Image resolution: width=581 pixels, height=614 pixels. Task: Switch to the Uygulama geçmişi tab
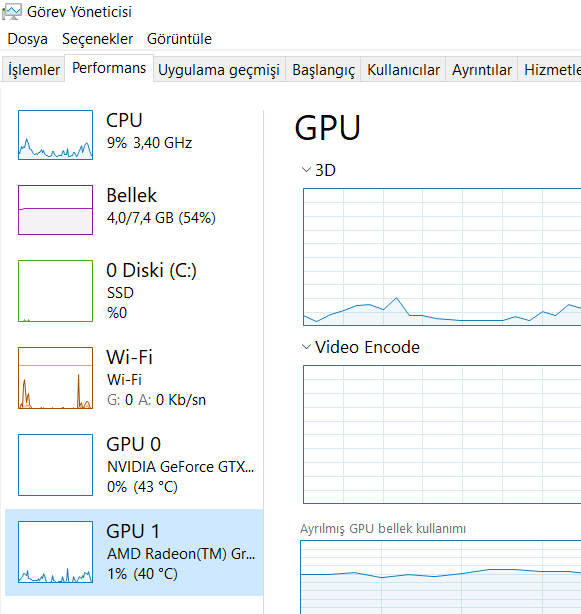[x=219, y=70]
